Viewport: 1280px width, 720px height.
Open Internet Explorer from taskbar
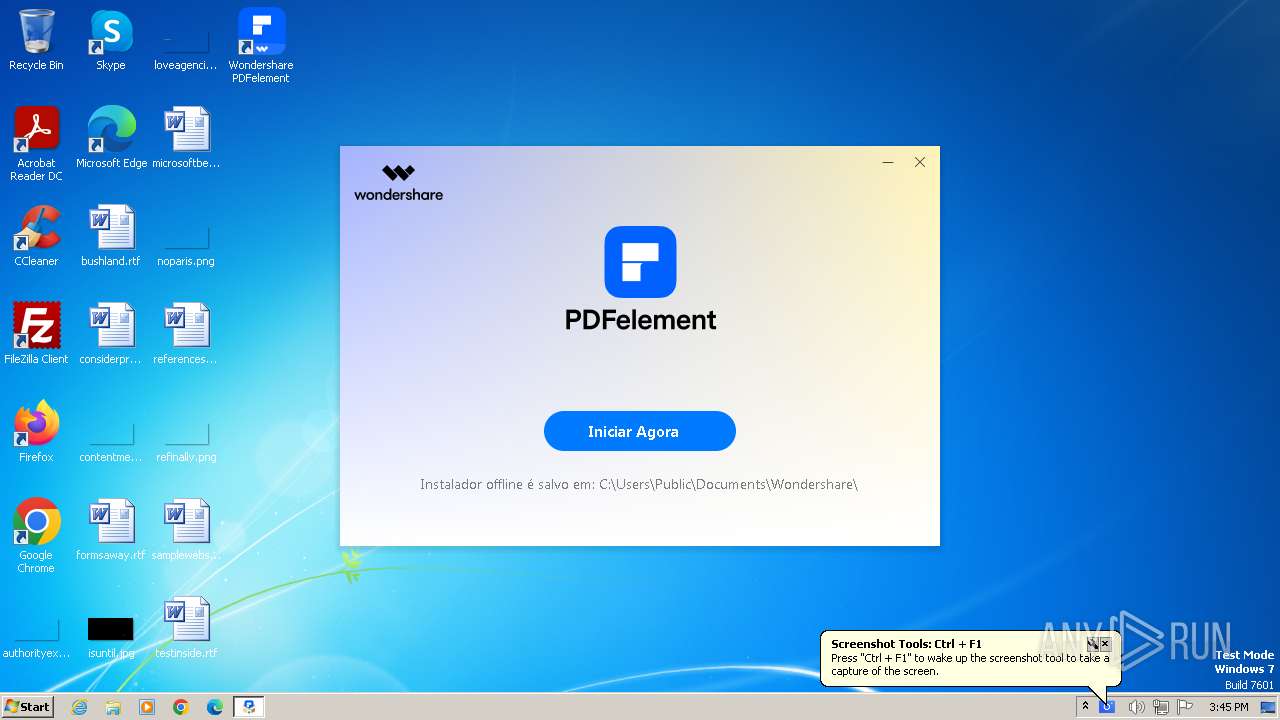(x=79, y=707)
